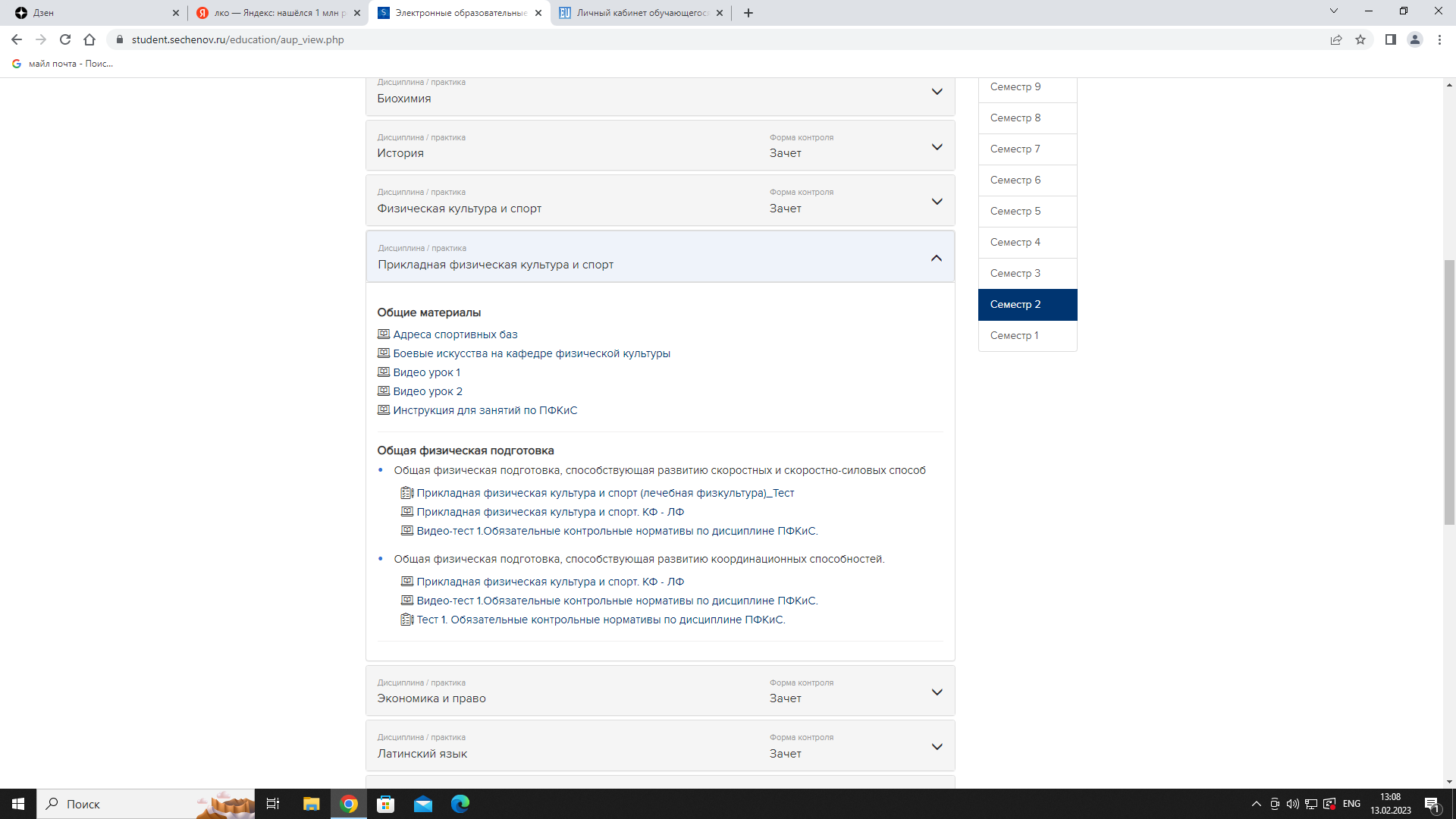The image size is (1456, 819).
Task: Click the ENG language indicator
Action: pyautogui.click(x=1351, y=804)
